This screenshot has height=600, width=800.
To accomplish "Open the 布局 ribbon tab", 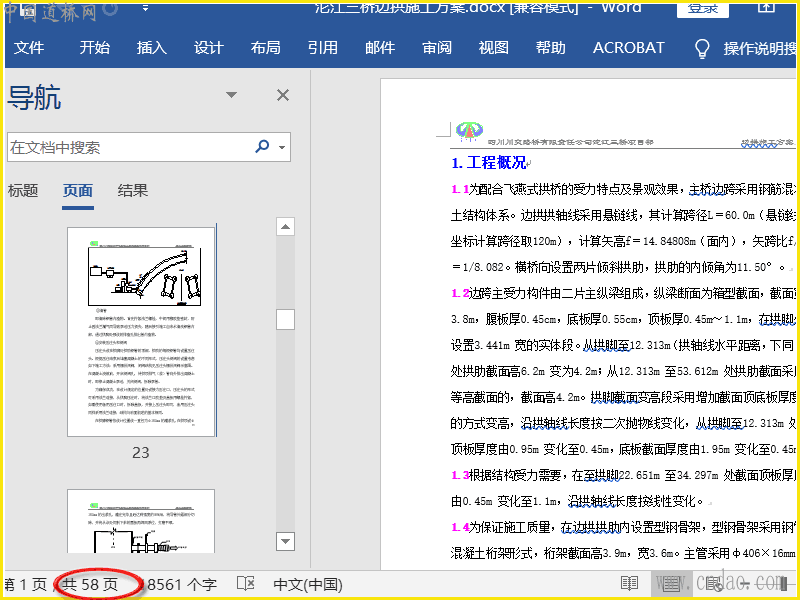I will click(266, 48).
